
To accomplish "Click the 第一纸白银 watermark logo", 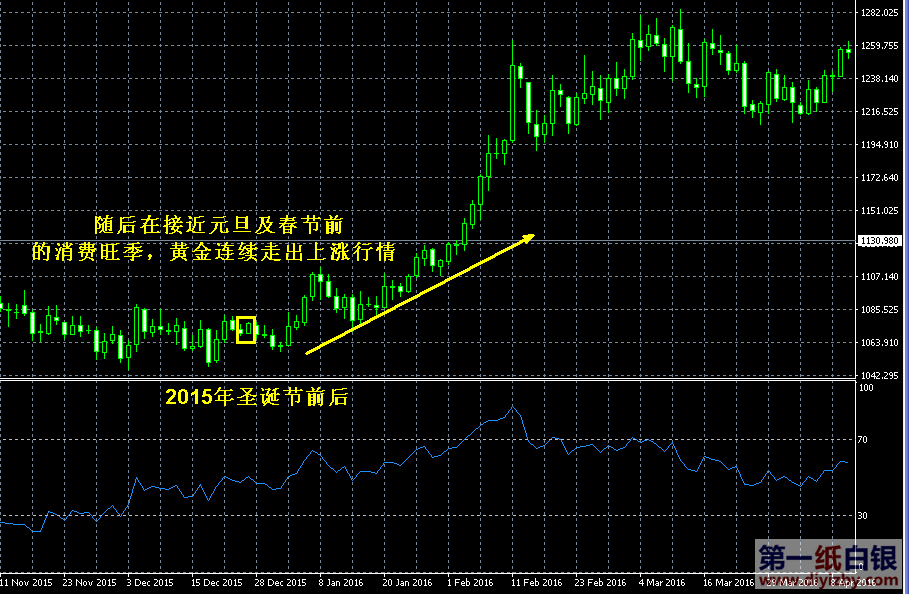I will [816, 561].
